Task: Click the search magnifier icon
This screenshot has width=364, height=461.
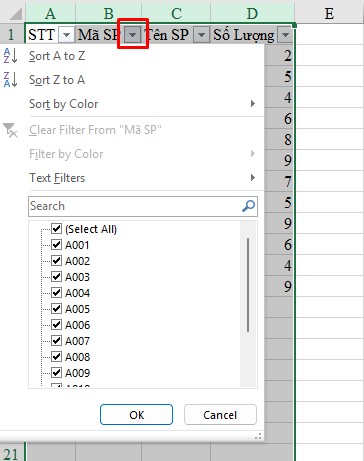Action: pos(248,206)
